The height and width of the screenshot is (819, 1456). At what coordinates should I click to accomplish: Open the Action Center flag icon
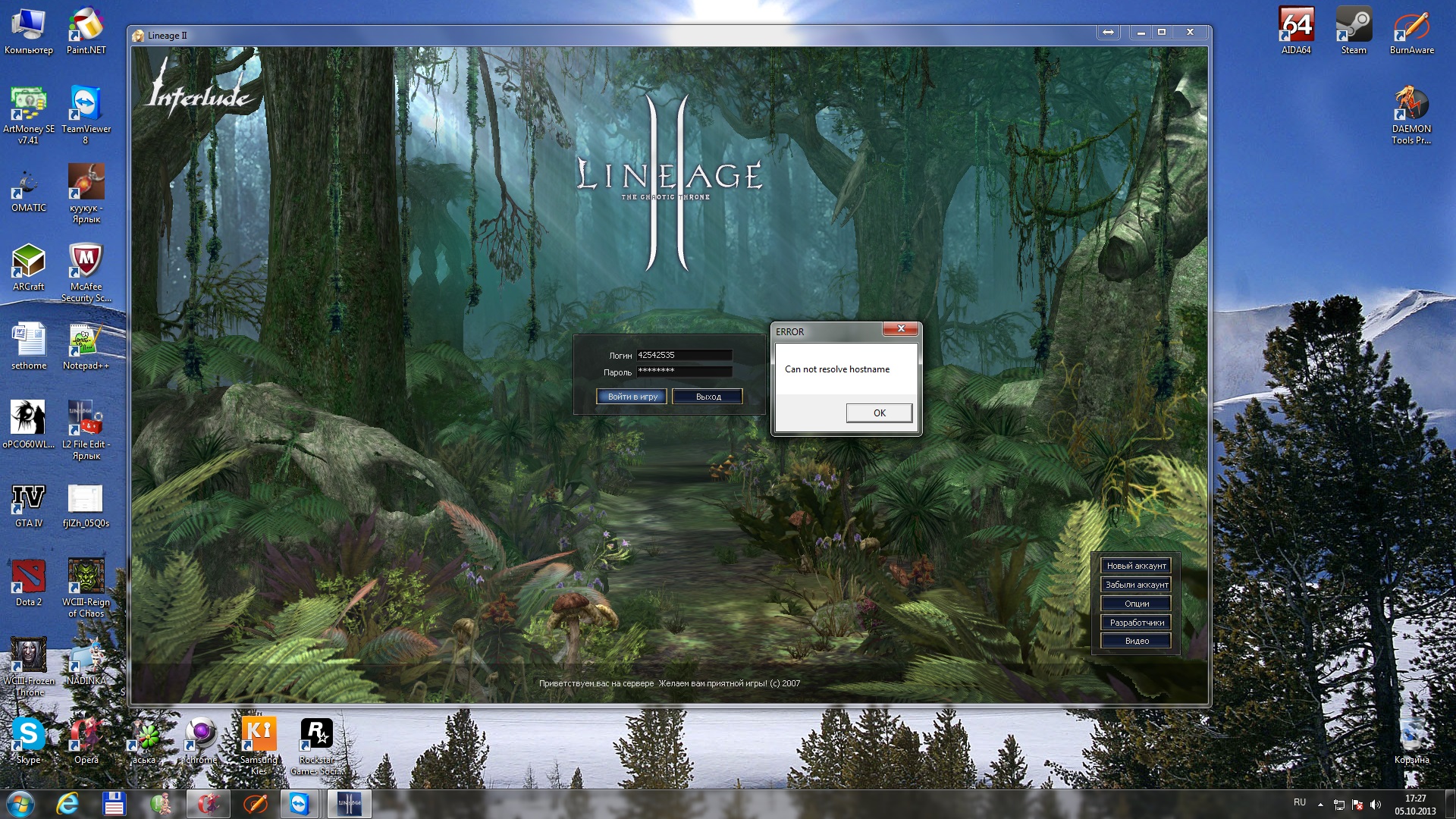(1357, 805)
